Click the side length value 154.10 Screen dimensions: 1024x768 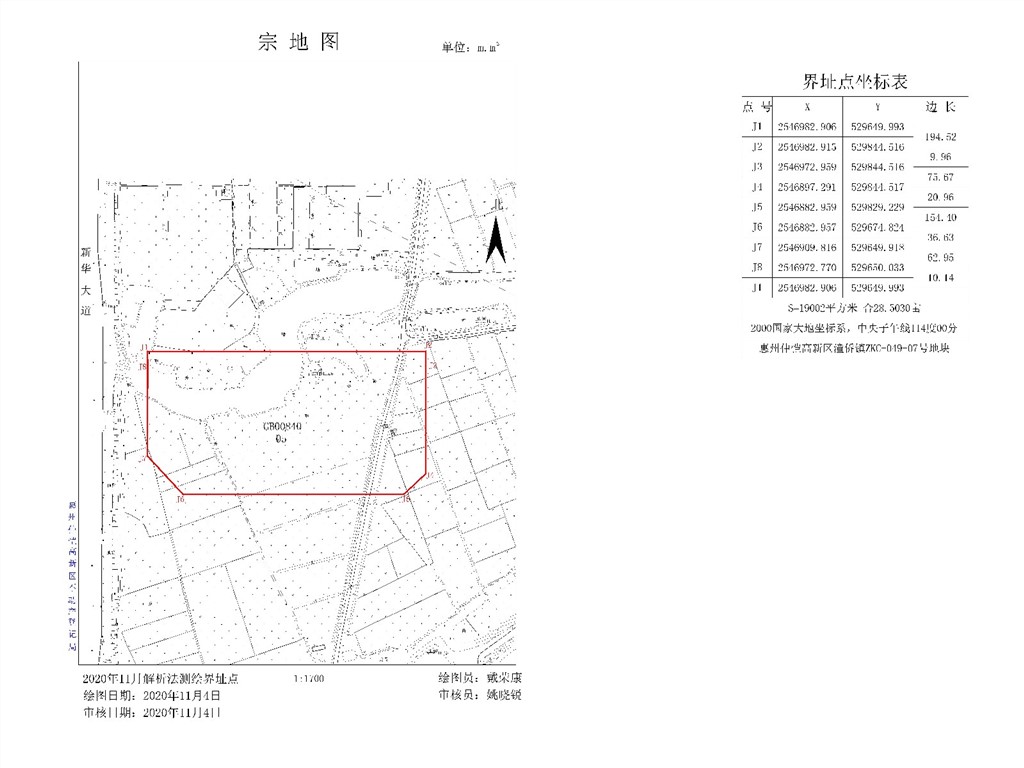(x=941, y=217)
